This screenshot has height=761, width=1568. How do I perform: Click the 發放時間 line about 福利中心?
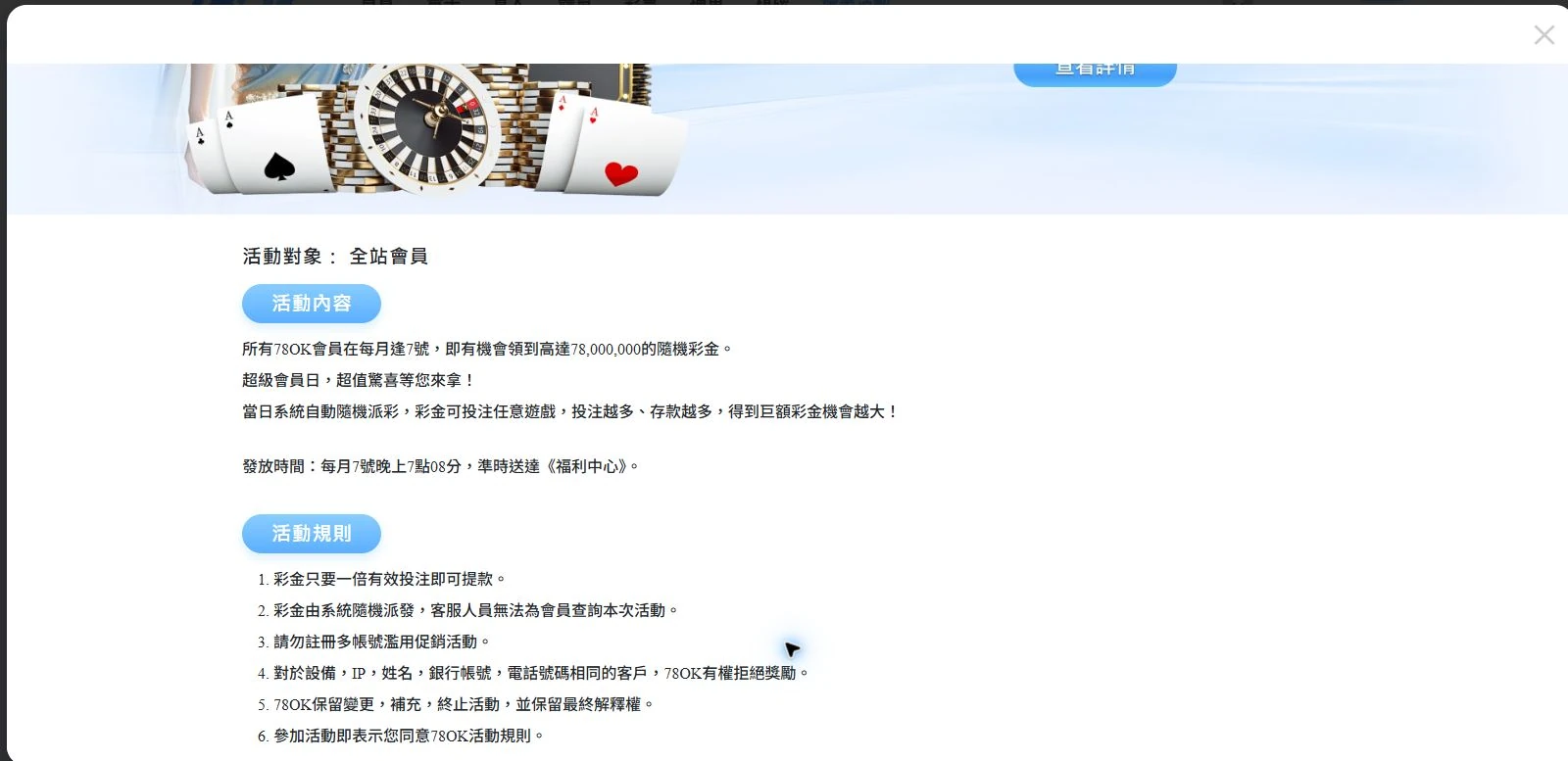pos(441,466)
